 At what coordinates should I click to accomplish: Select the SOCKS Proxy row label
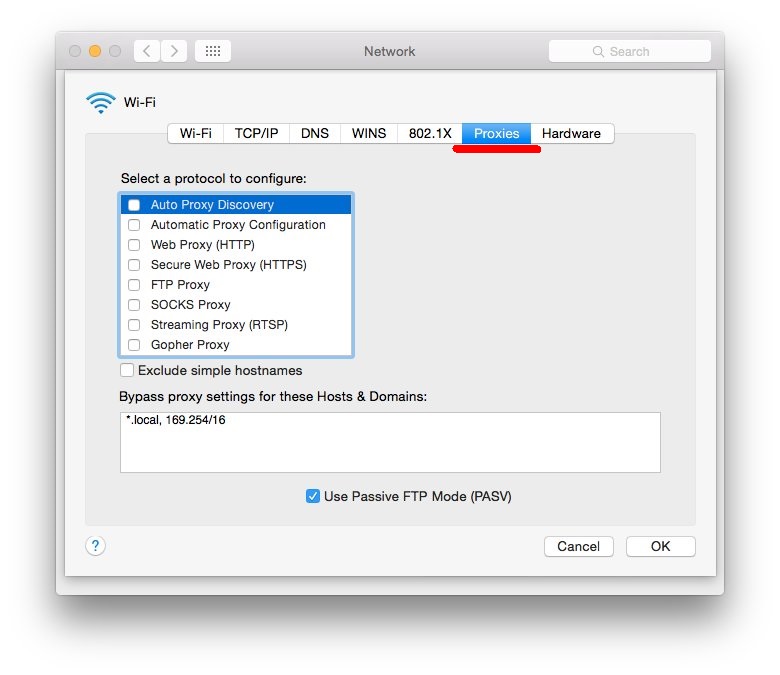tap(191, 304)
